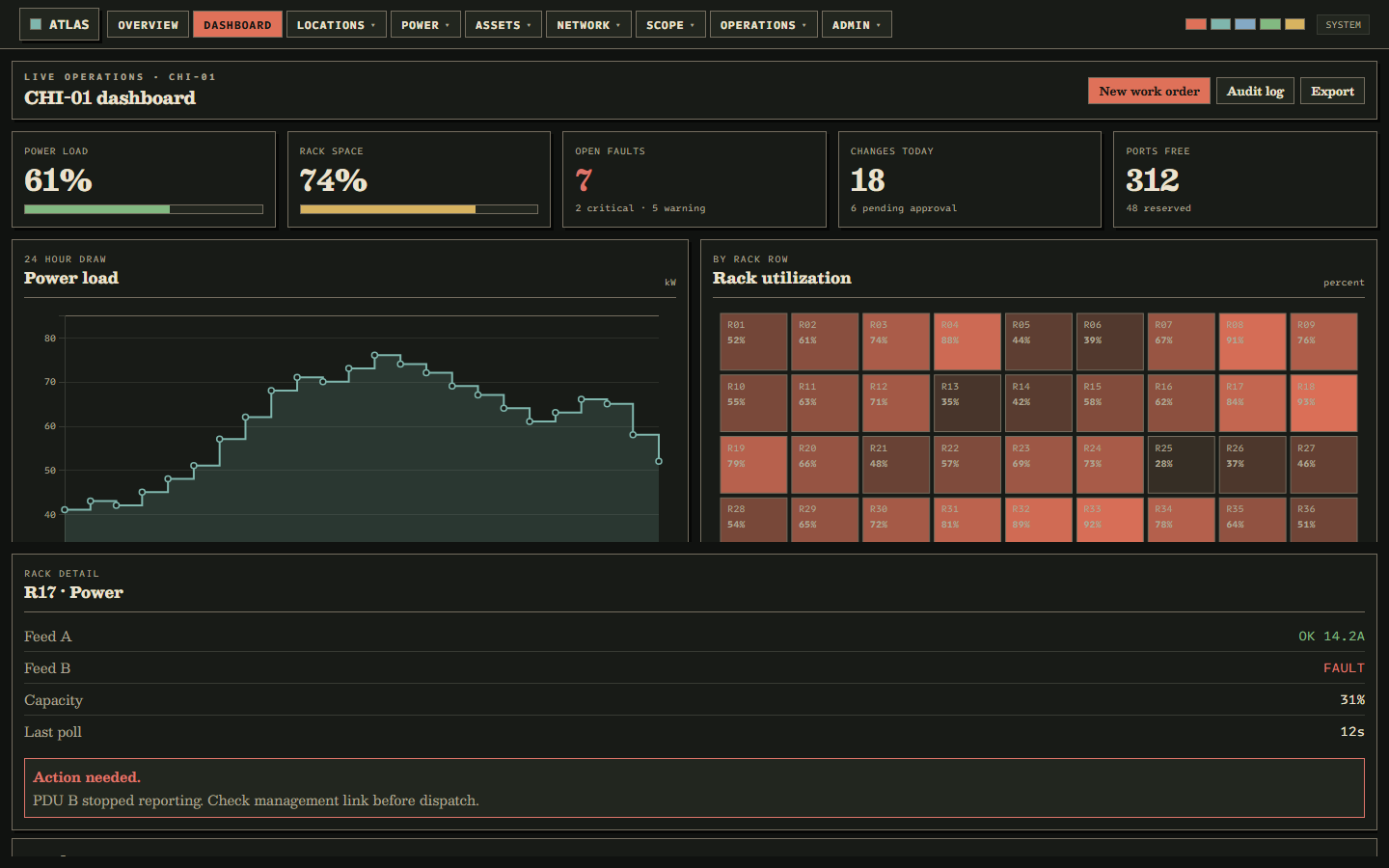Image resolution: width=1389 pixels, height=868 pixels.
Task: Pick the teal theme color swatch
Action: click(x=1221, y=24)
